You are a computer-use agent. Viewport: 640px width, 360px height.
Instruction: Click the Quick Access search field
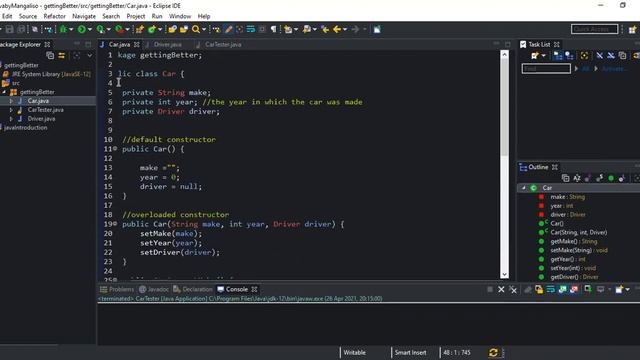pyautogui.click(x=594, y=29)
